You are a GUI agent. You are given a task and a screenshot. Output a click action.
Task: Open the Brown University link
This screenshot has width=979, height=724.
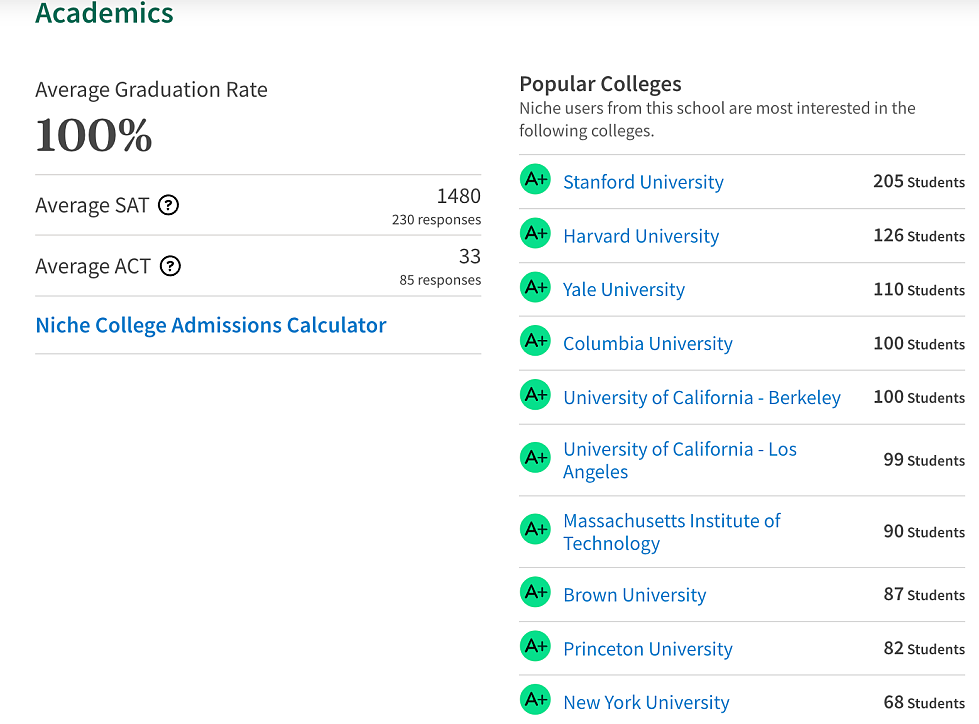[x=634, y=595]
